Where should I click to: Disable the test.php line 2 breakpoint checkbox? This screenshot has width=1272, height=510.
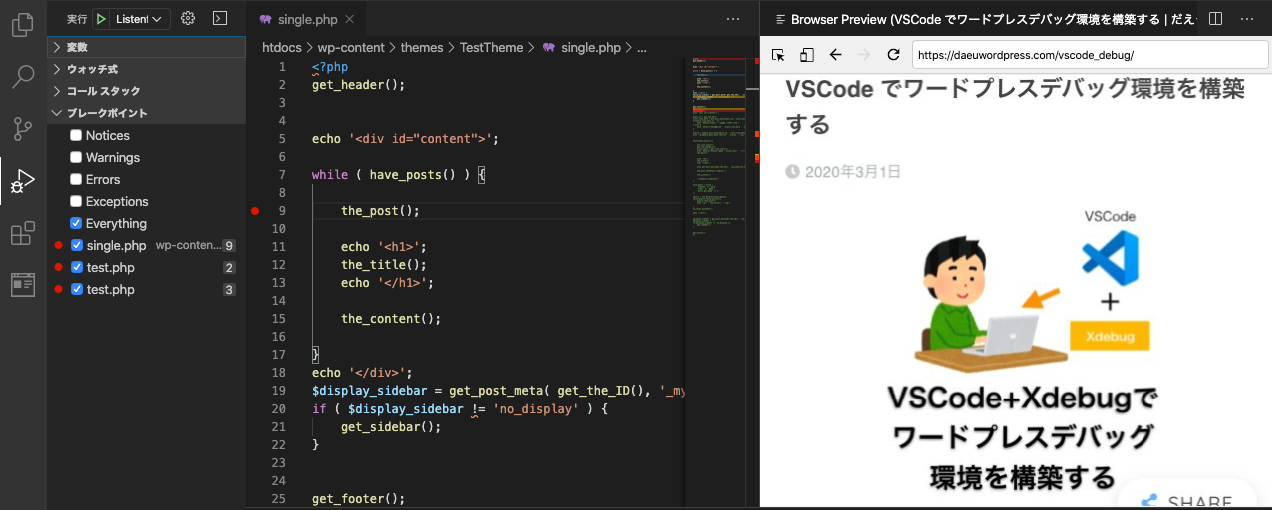[76, 267]
